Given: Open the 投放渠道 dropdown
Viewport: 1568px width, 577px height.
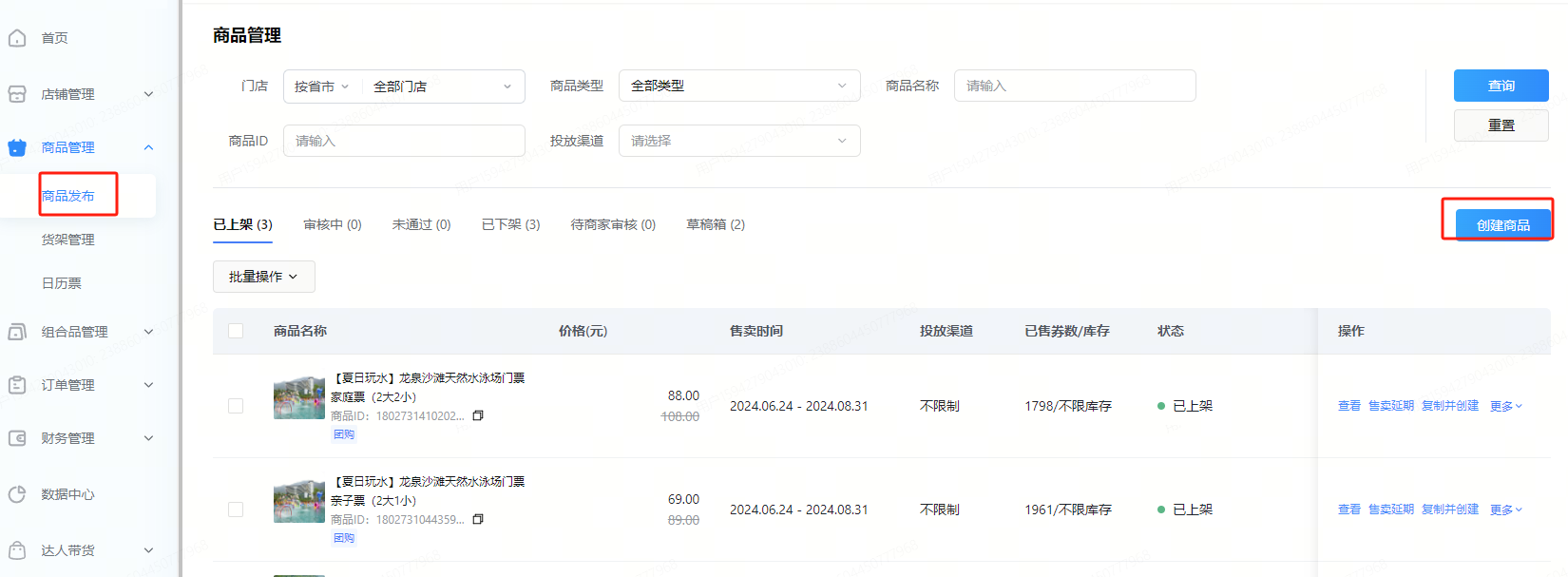Looking at the screenshot, I should (738, 141).
